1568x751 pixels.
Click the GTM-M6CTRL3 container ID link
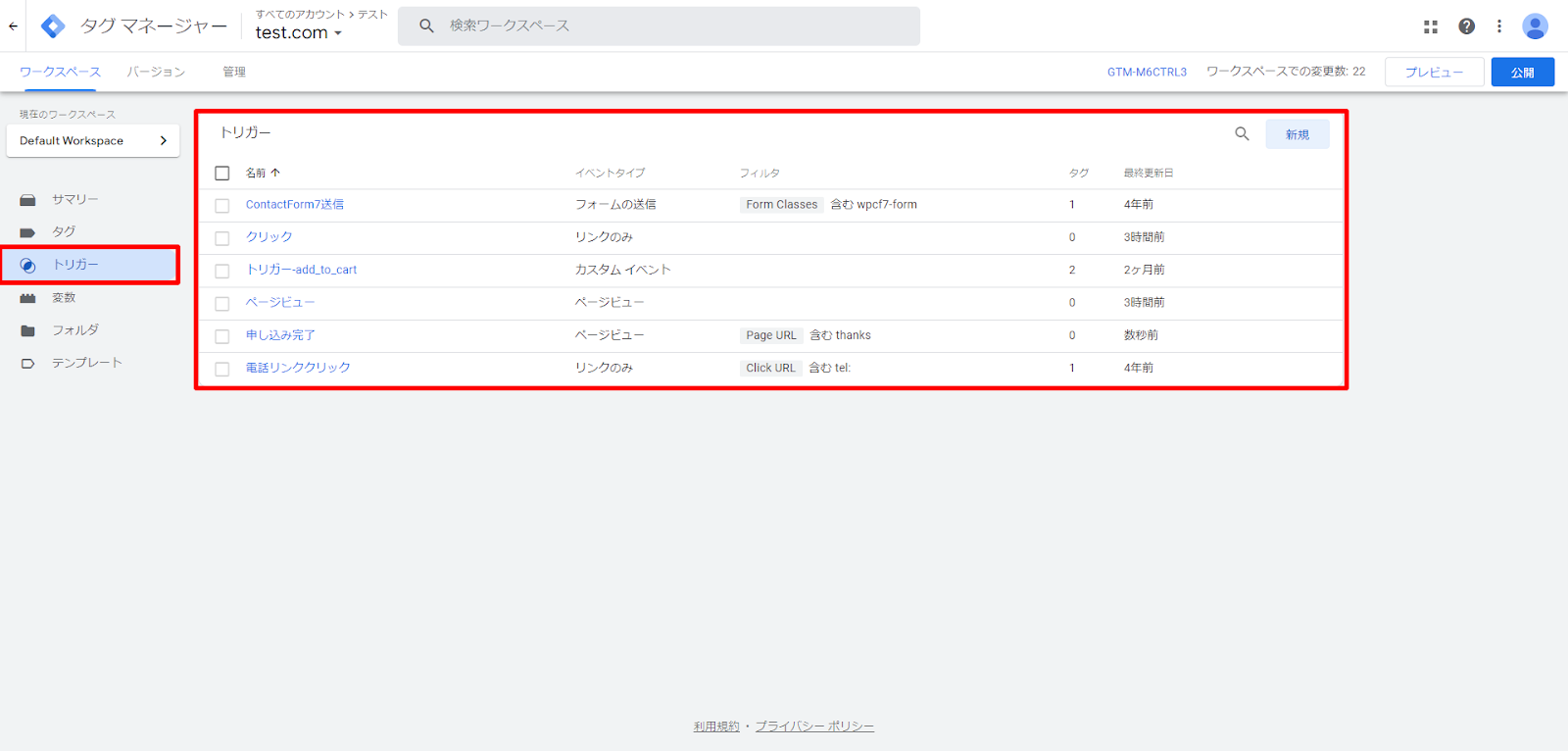[1147, 72]
